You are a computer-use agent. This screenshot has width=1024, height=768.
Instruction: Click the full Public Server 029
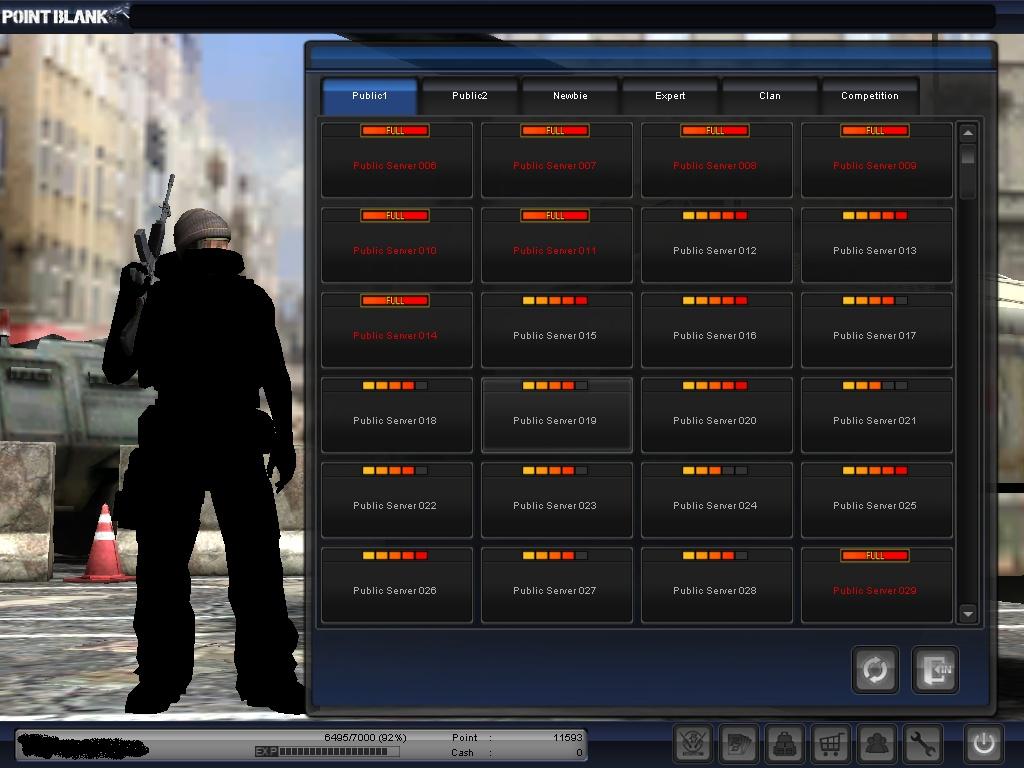tap(876, 584)
